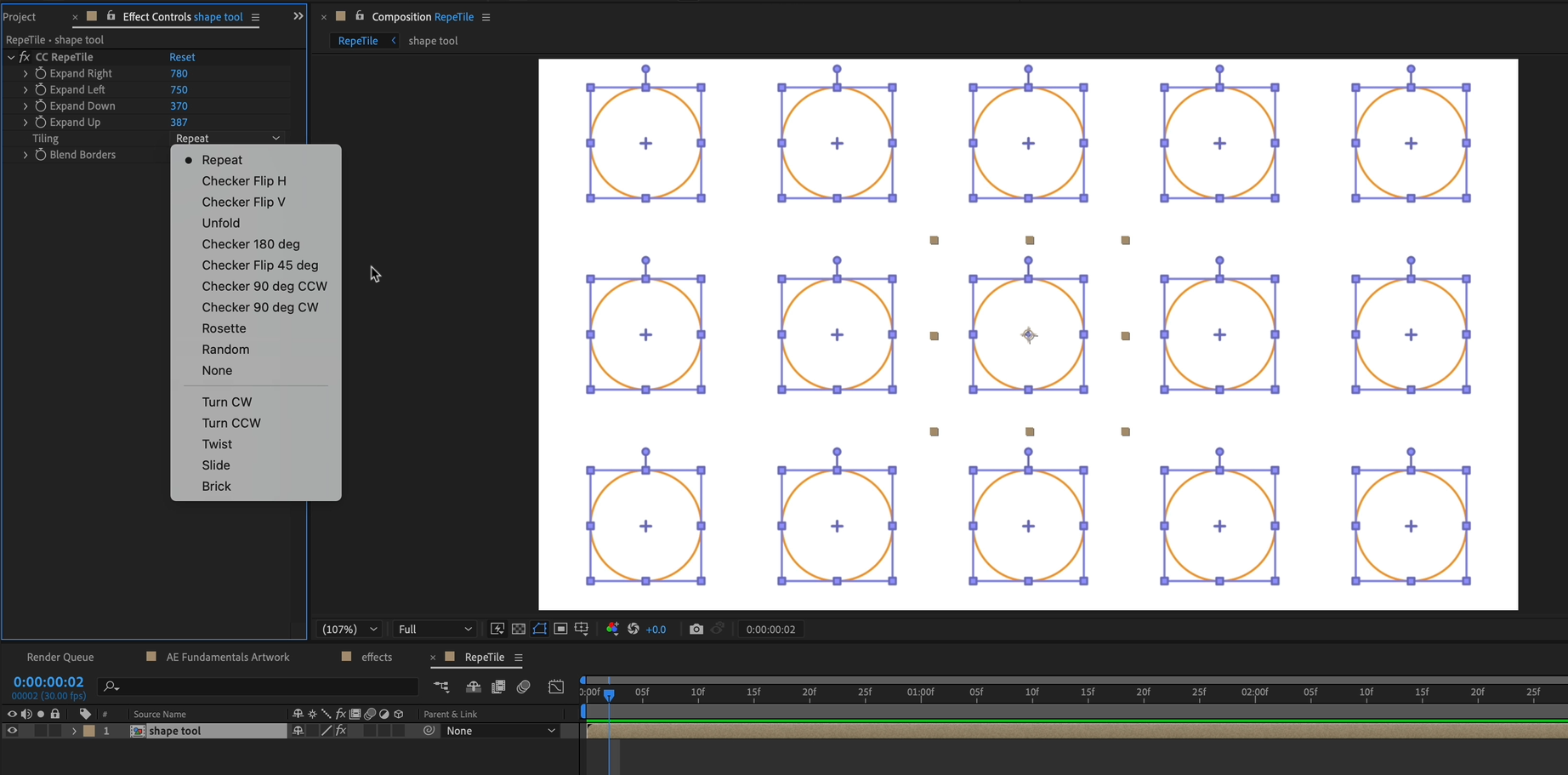
Task: Switch to the effects timeline tab
Action: click(377, 657)
